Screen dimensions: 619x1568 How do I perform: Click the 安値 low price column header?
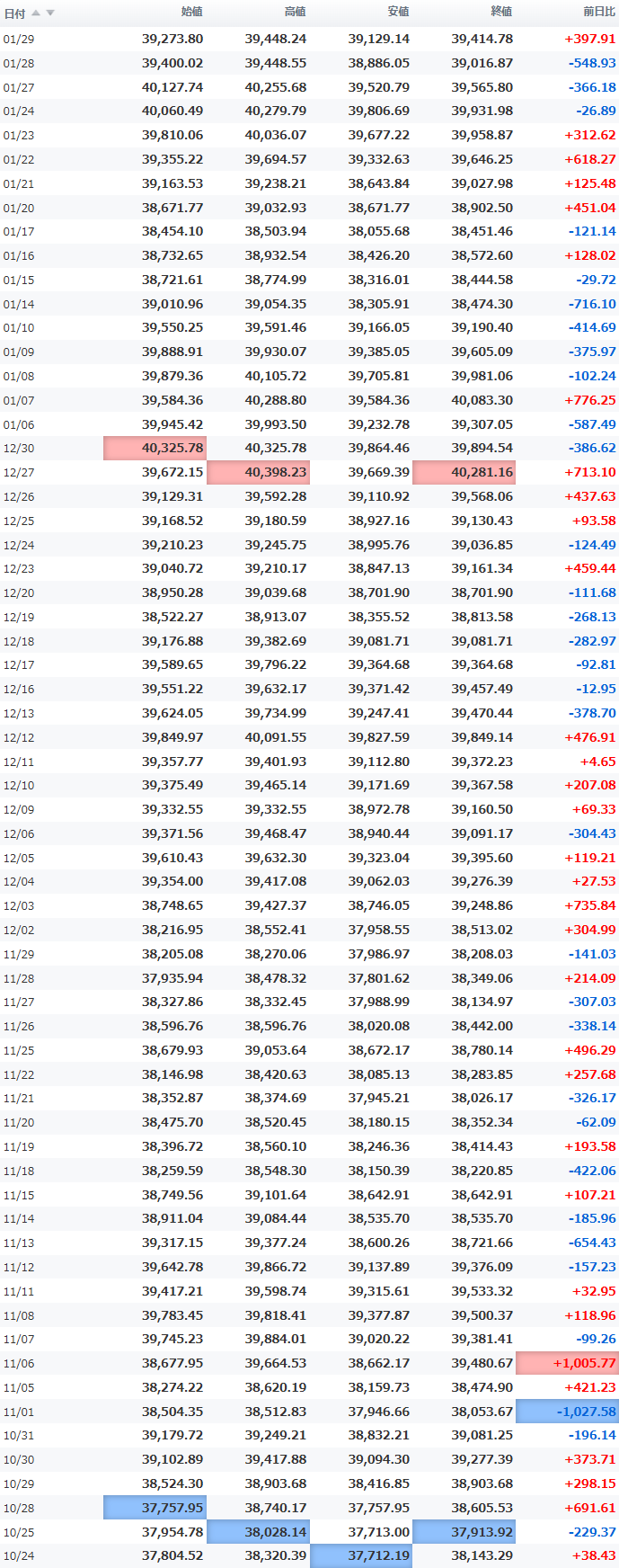[398, 12]
